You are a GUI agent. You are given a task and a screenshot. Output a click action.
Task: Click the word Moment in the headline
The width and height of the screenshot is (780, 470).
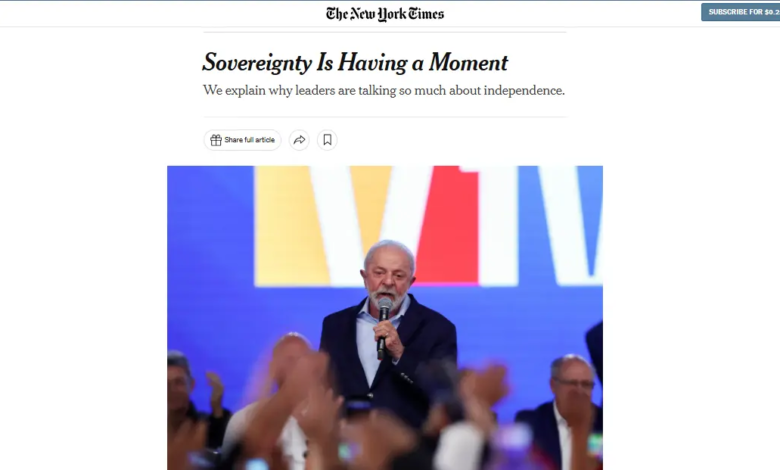[468, 63]
